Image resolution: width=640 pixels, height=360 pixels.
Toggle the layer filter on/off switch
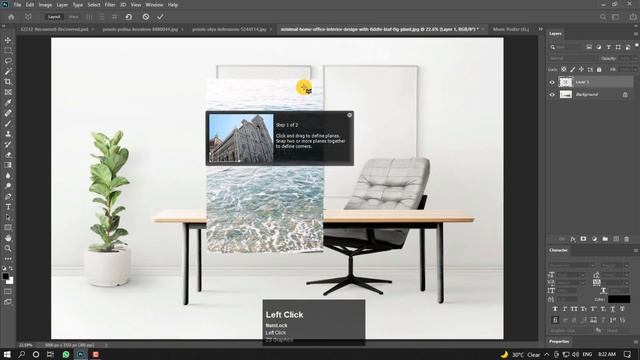(x=637, y=46)
